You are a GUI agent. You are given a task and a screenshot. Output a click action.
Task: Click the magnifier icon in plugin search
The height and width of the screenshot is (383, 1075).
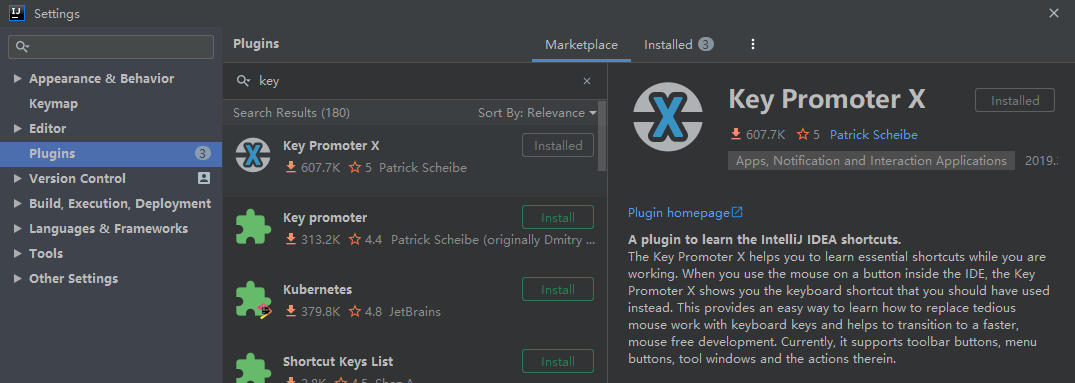[243, 81]
